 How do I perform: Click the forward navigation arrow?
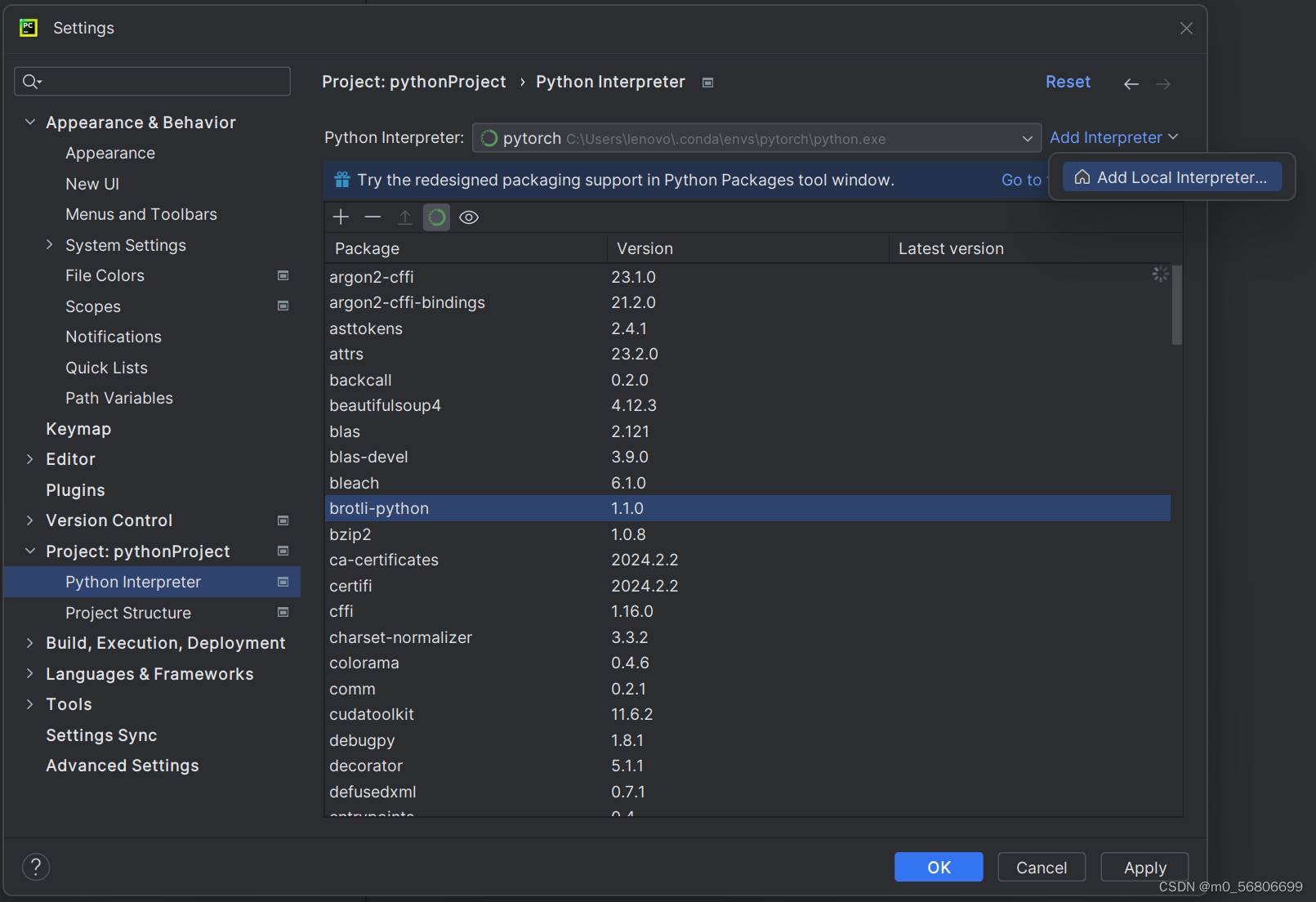pos(1163,83)
